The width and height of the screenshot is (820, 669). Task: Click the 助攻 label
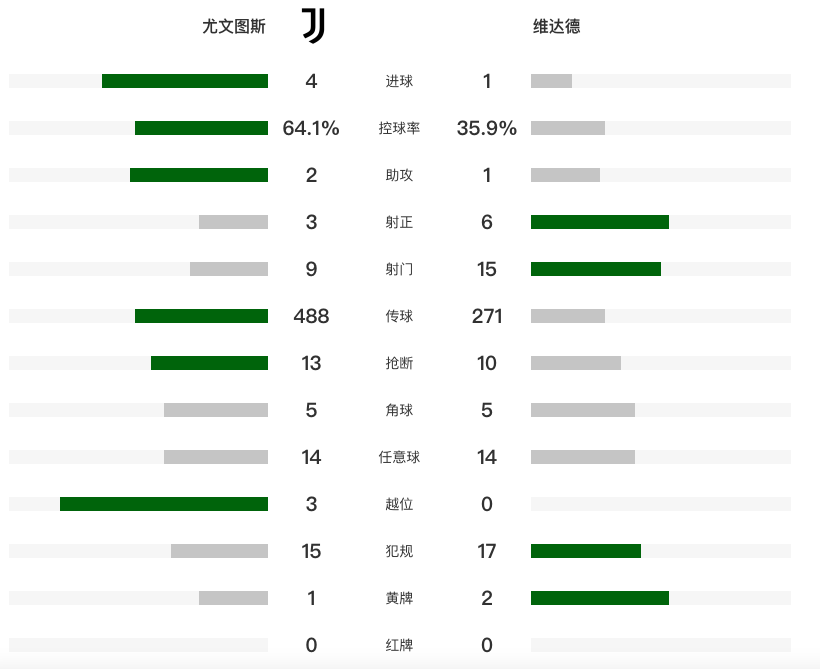tap(399, 175)
